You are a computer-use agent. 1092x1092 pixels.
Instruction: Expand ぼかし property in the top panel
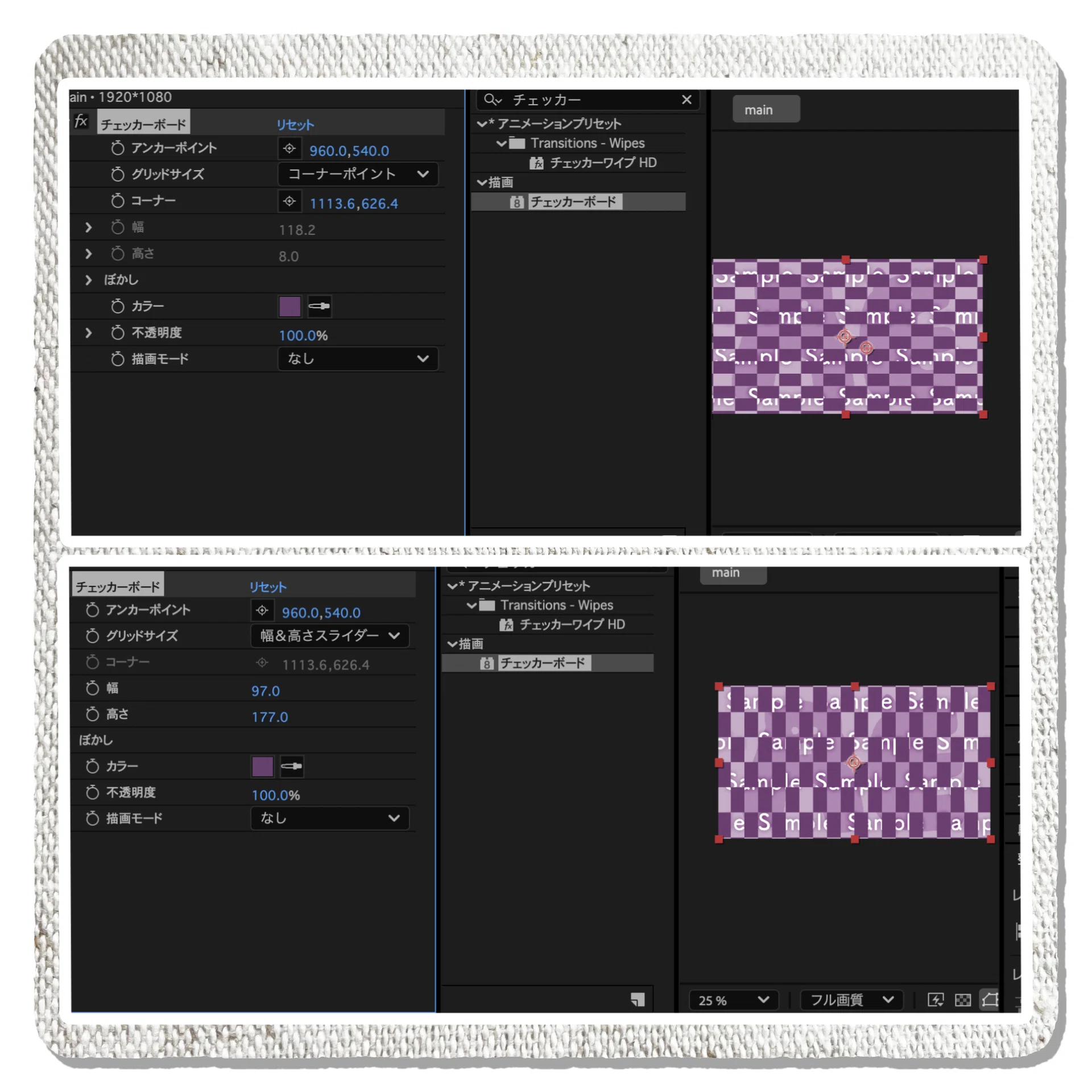(x=88, y=279)
